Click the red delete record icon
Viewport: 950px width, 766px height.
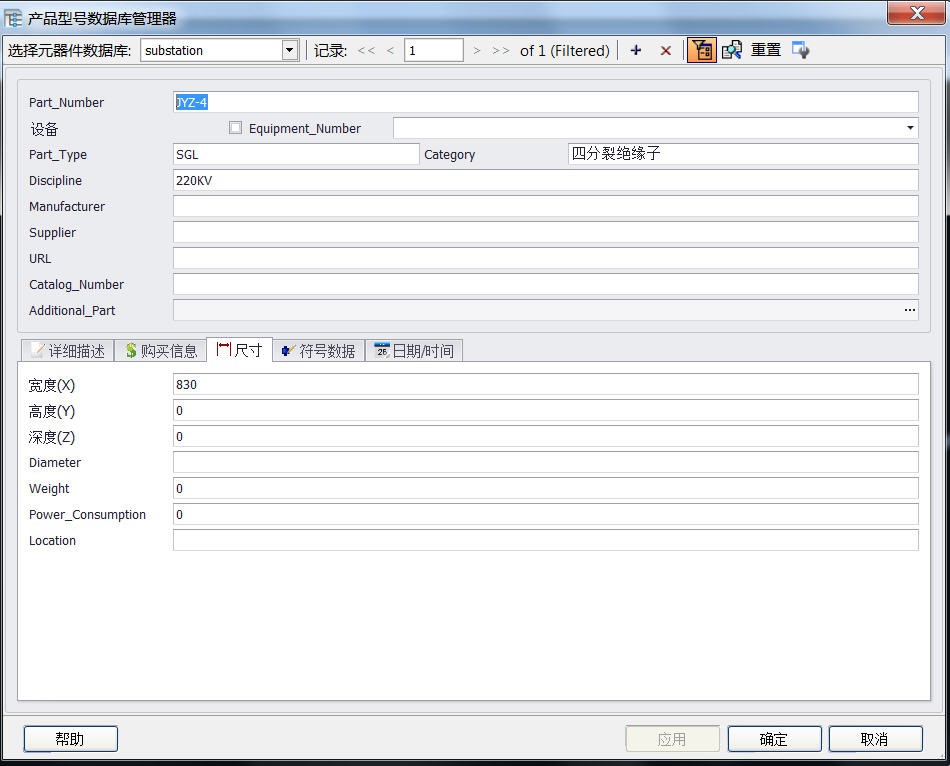(x=665, y=50)
